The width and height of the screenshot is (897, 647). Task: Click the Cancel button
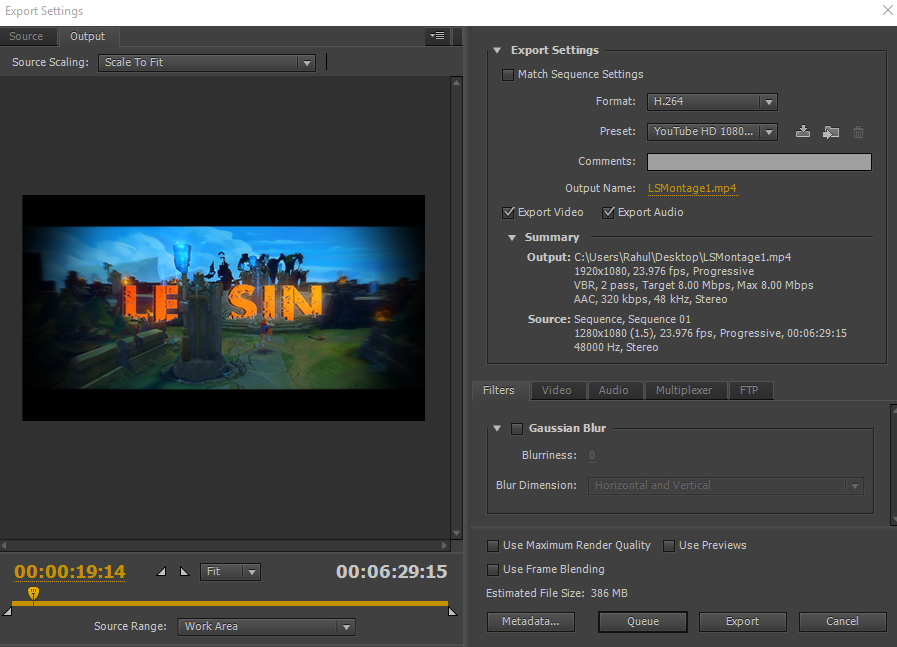[x=842, y=621]
